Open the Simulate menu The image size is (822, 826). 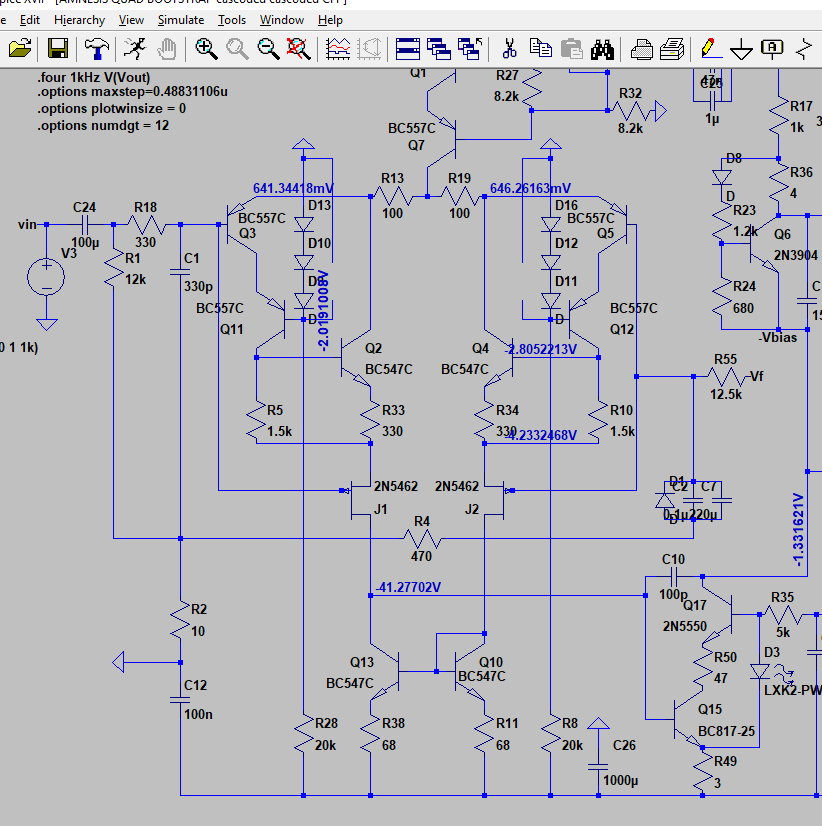click(x=181, y=20)
